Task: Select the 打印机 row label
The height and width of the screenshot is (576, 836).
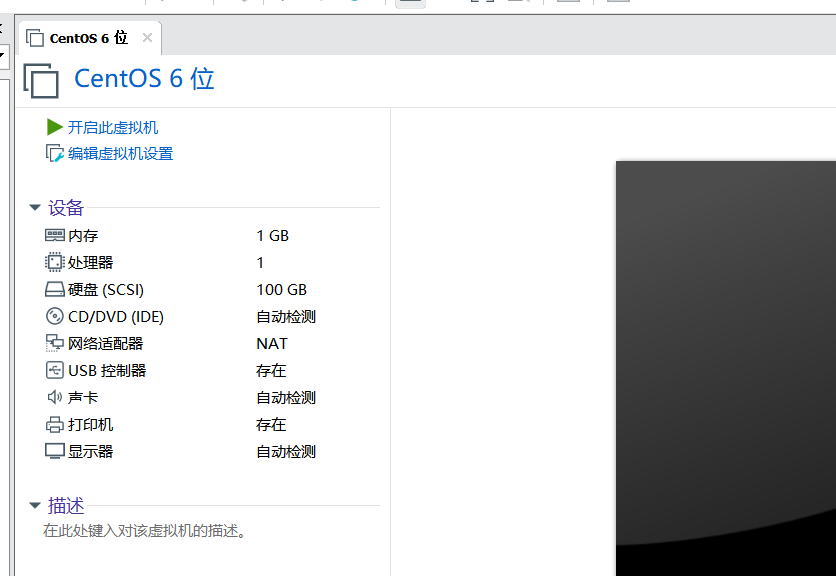Action: 91,425
